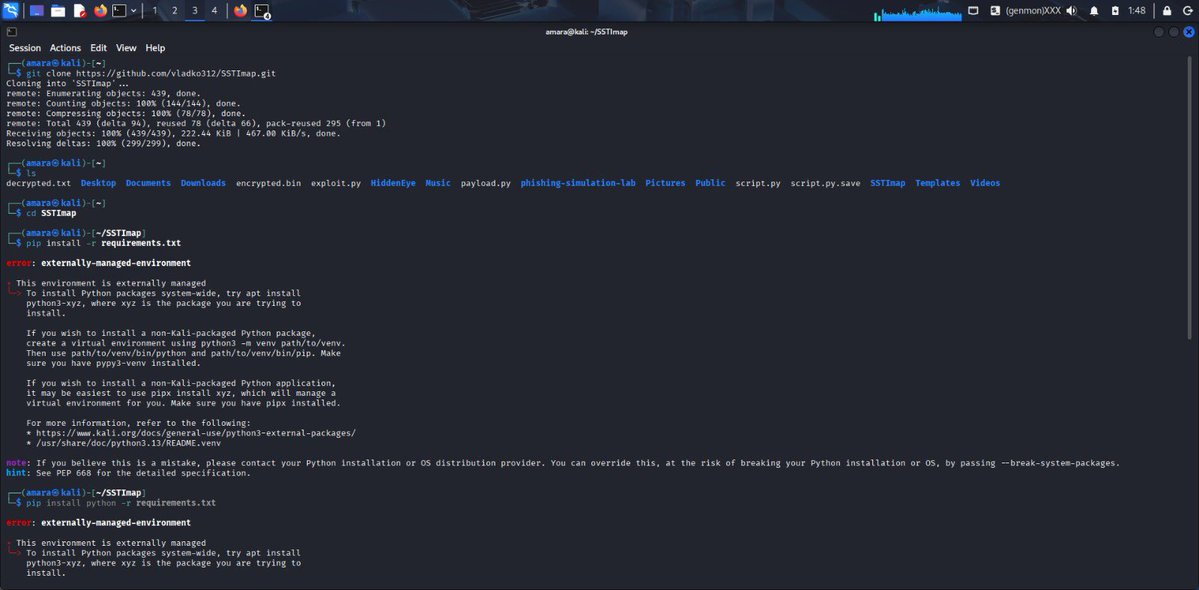Switch to workspace 4

214,11
